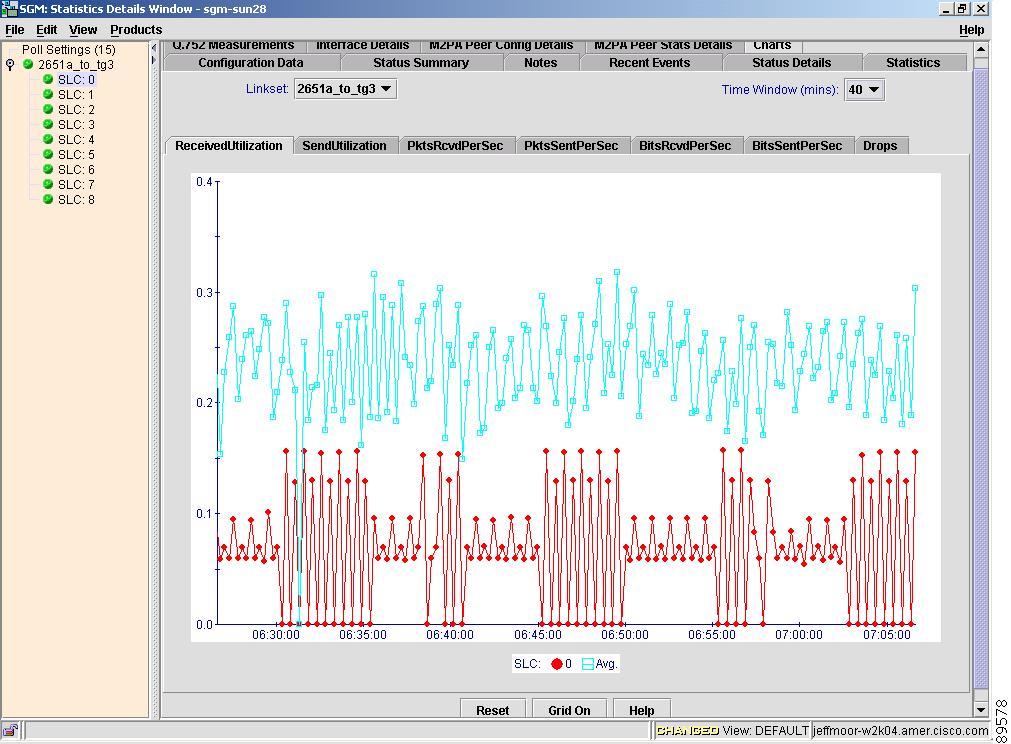The height and width of the screenshot is (744, 1011).
Task: Open the Recent Events tab
Action: pos(649,63)
